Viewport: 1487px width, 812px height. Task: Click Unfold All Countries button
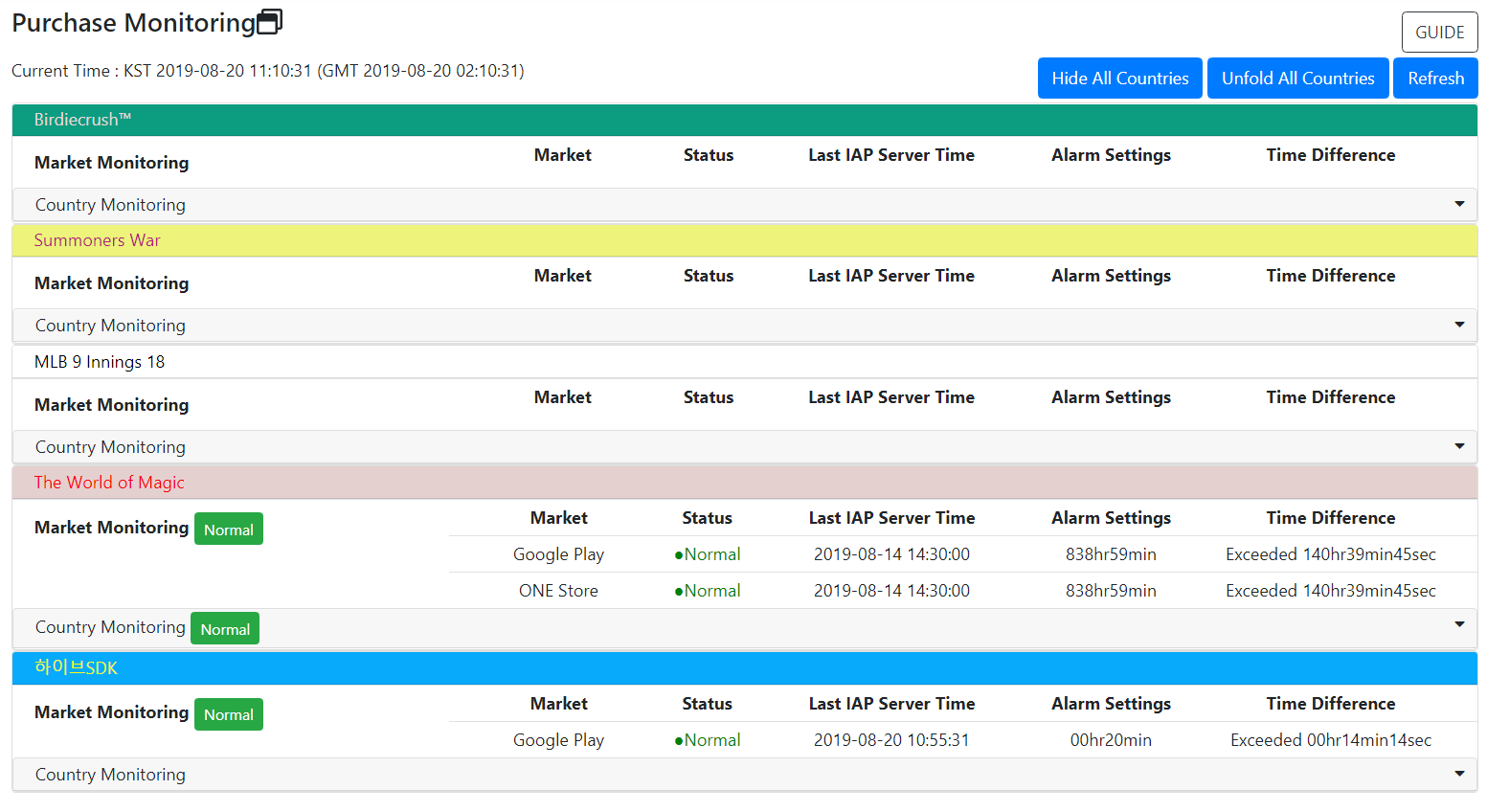click(x=1297, y=79)
